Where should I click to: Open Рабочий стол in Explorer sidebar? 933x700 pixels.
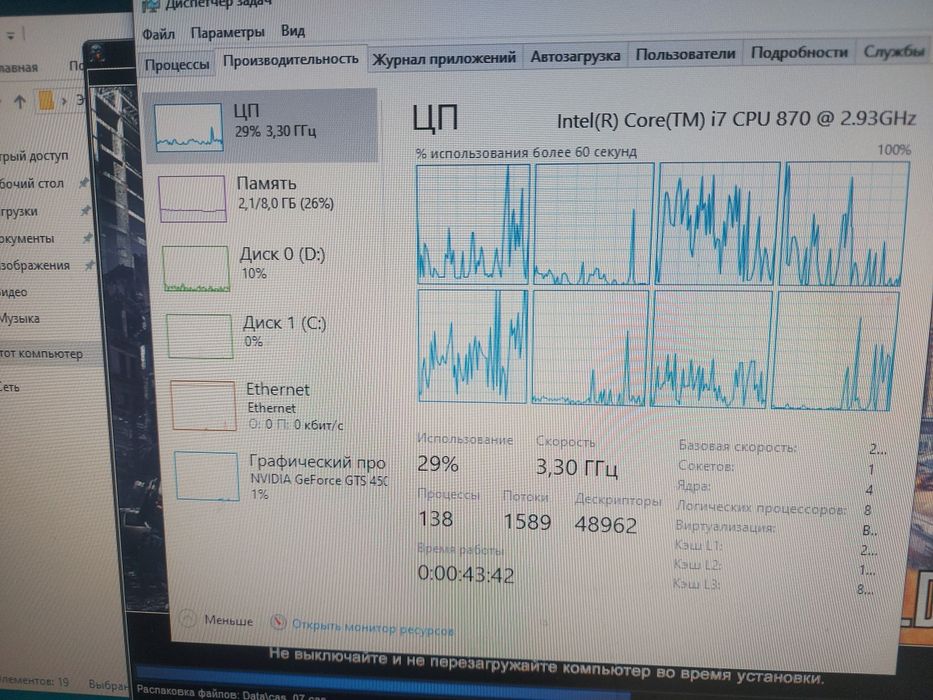(x=32, y=183)
